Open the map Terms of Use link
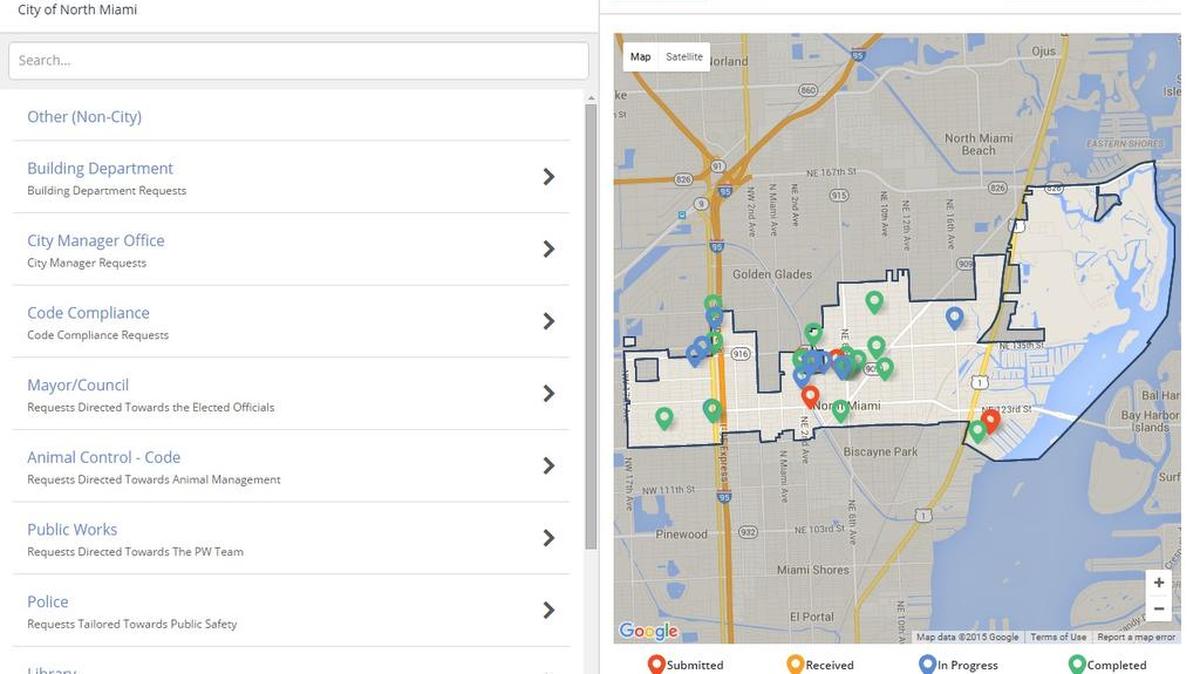This screenshot has width=1200, height=674. coord(1058,637)
